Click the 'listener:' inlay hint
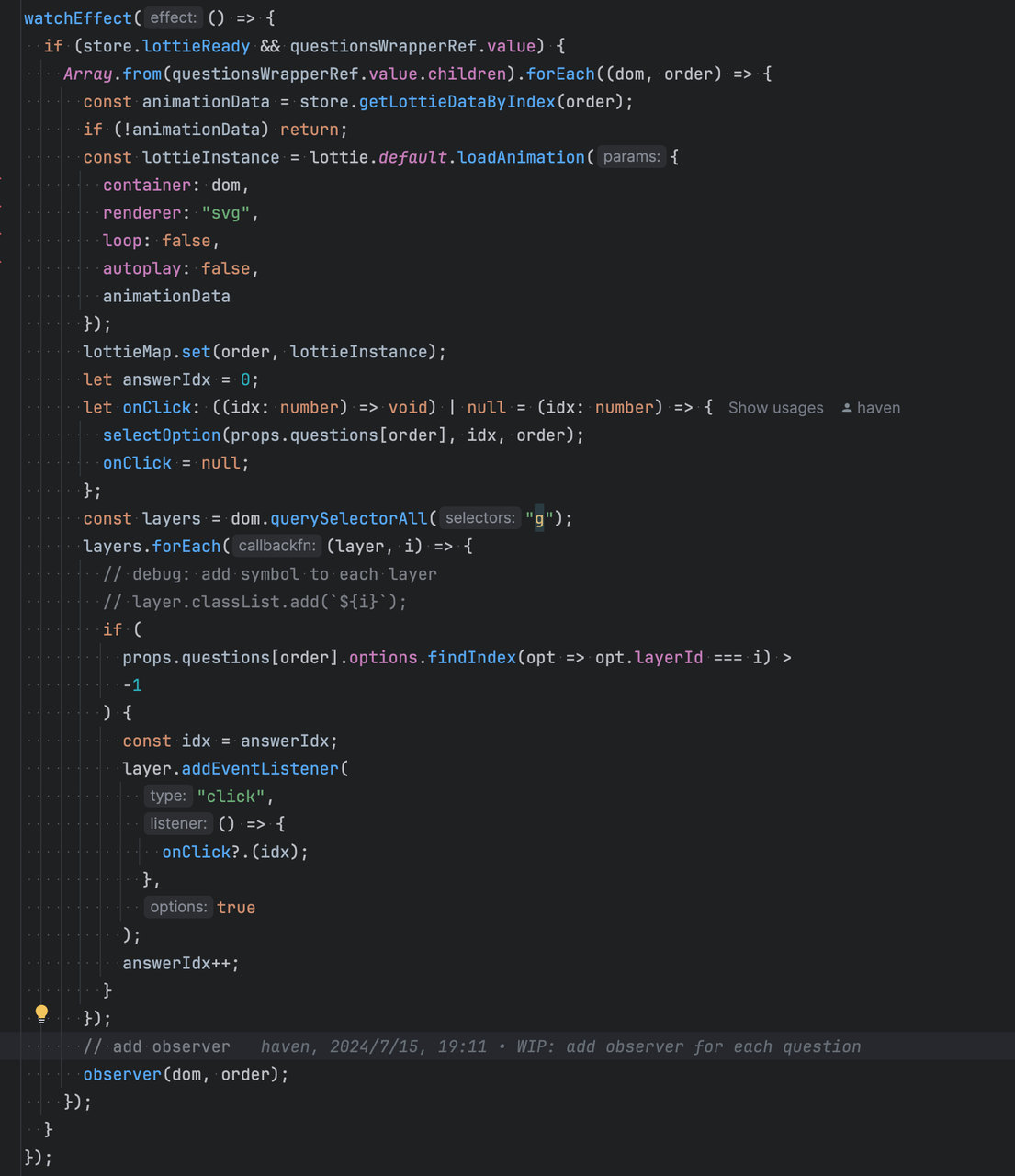The image size is (1015, 1176). tap(178, 823)
